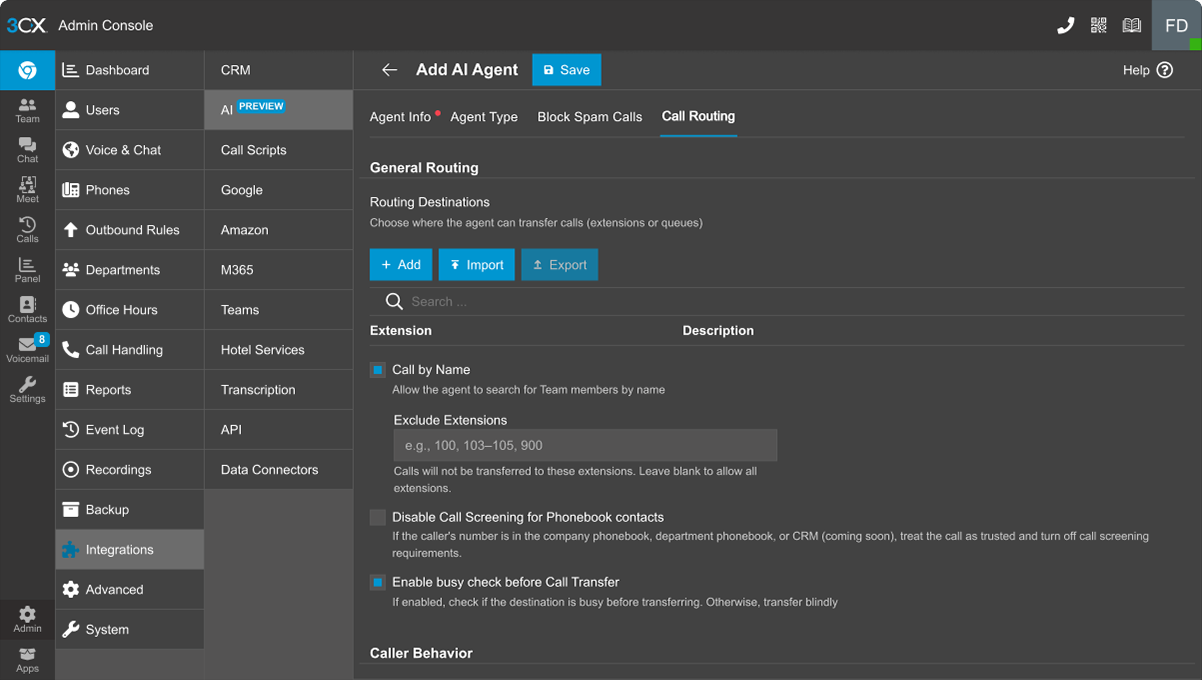This screenshot has height=680, width=1202.
Task: Open the QR code icon in header
Action: [x=1098, y=26]
